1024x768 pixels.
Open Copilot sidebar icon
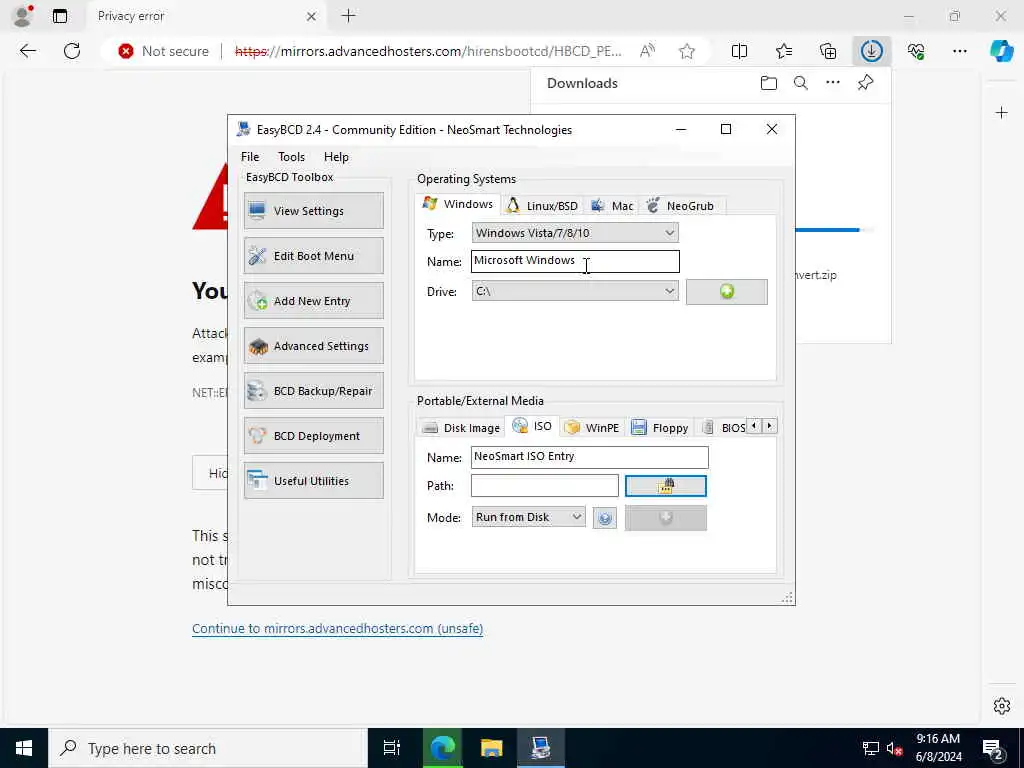pos(1001,51)
